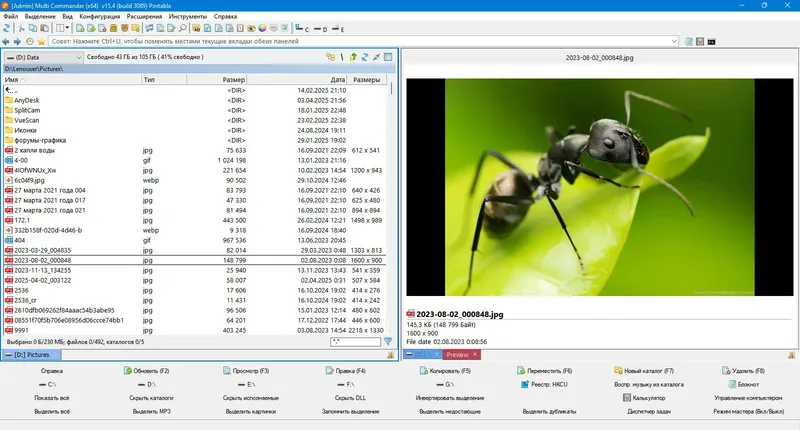Click the pin icon in panel header
The height and width of the screenshot is (430, 800).
click(377, 57)
